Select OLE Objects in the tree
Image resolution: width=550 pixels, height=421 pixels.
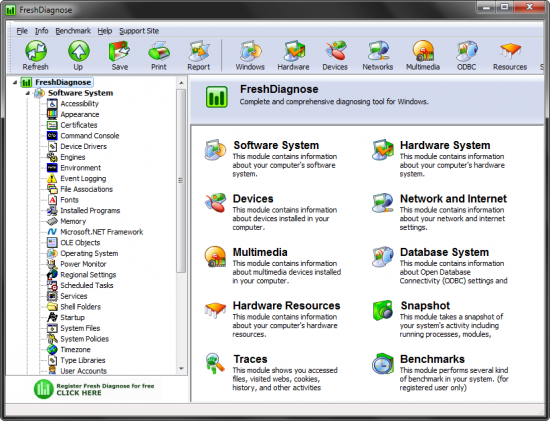point(80,242)
